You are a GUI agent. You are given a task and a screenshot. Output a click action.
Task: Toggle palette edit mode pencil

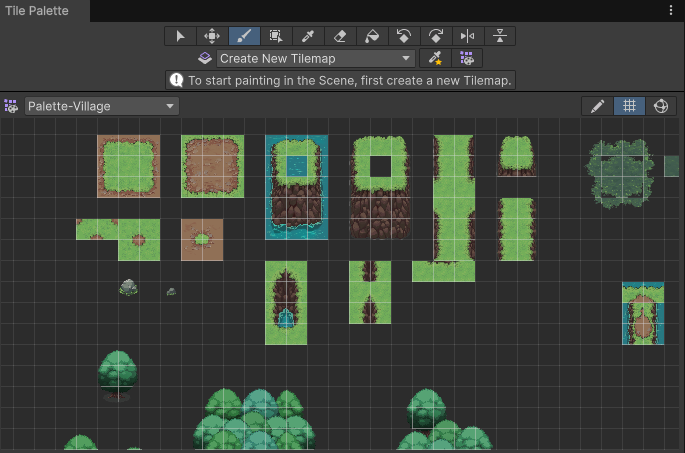pyautogui.click(x=598, y=106)
